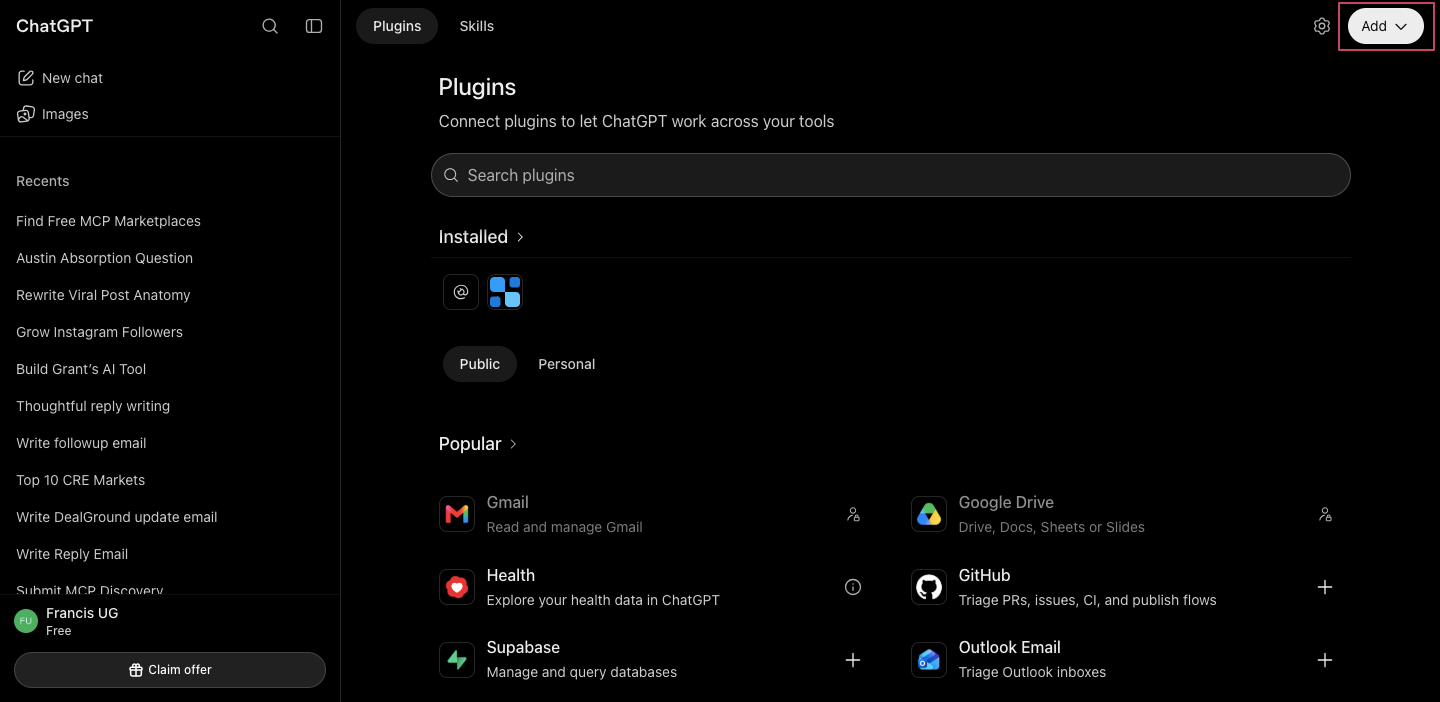Click the GitHub logo icon

click(x=929, y=587)
